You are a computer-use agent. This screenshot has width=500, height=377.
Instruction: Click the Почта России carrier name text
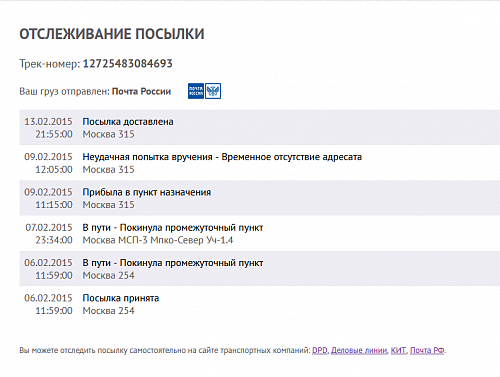(141, 91)
